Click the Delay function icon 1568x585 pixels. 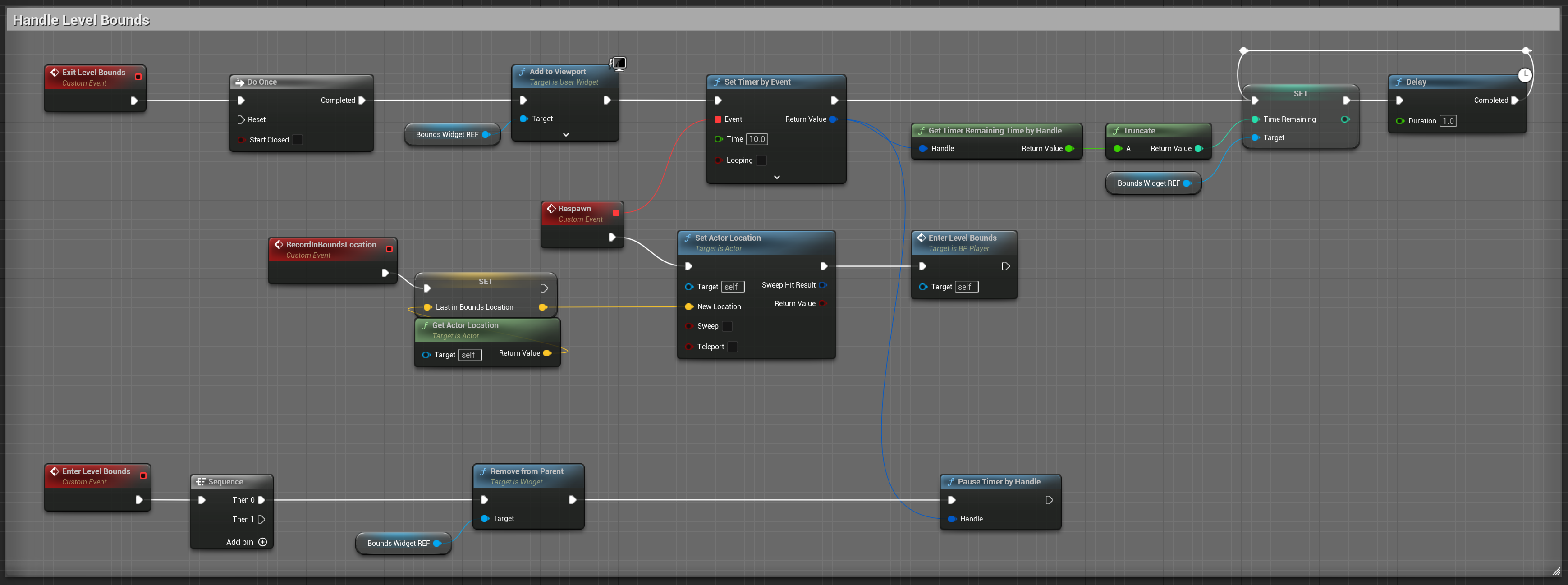1399,82
